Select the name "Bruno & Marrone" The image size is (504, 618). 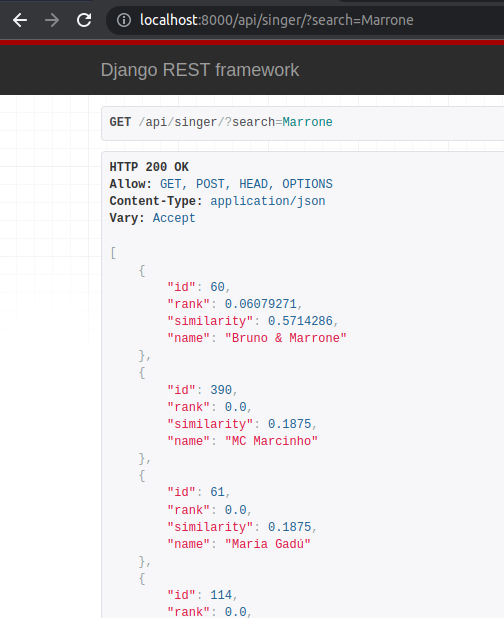coord(286,338)
